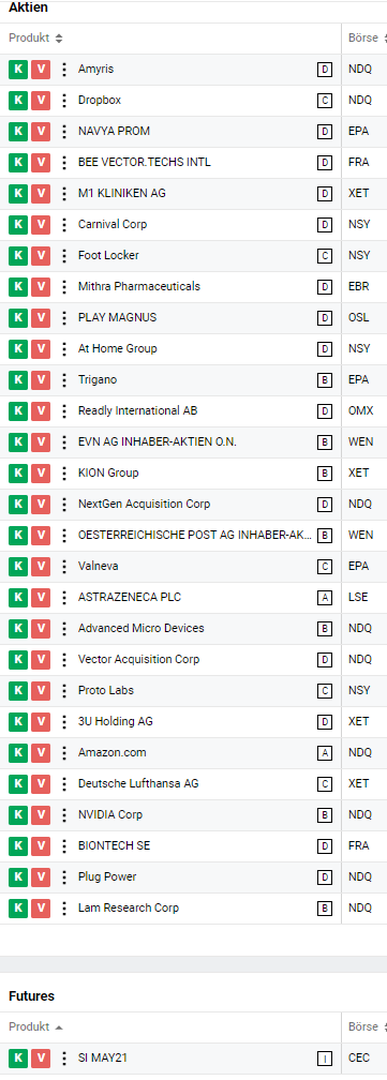Toggle Produkt sort arrow in Futures table
This screenshot has height=1080, width=387.
pos(59,1027)
